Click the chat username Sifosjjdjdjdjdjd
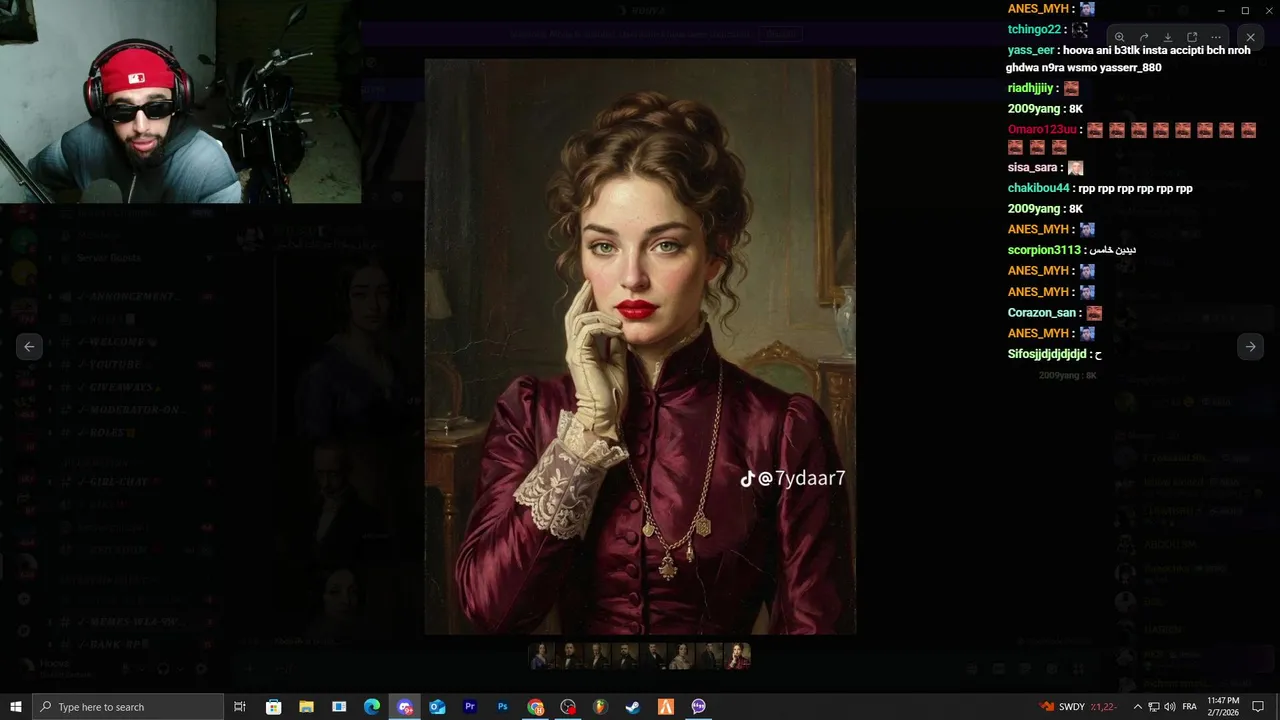The height and width of the screenshot is (720, 1280). click(1047, 354)
